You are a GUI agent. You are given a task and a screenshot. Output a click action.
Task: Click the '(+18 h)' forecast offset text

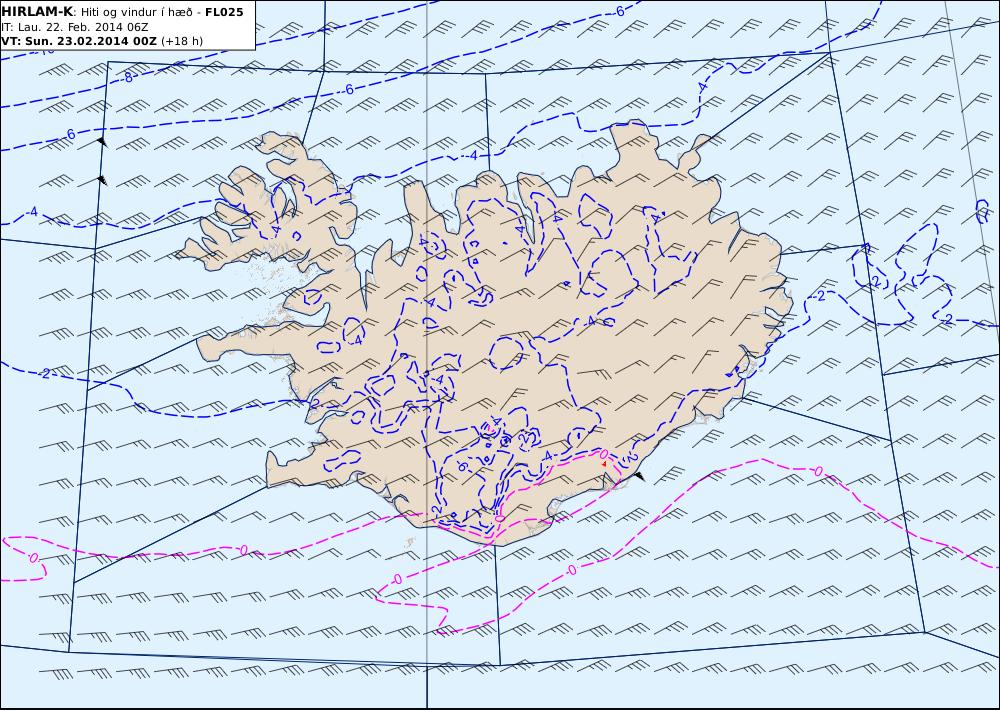(x=182, y=41)
